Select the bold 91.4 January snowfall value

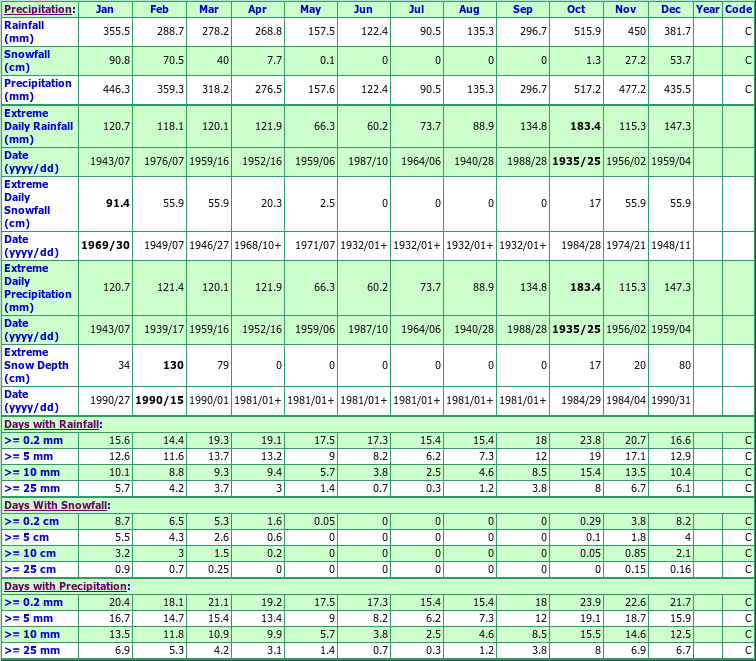tap(118, 203)
